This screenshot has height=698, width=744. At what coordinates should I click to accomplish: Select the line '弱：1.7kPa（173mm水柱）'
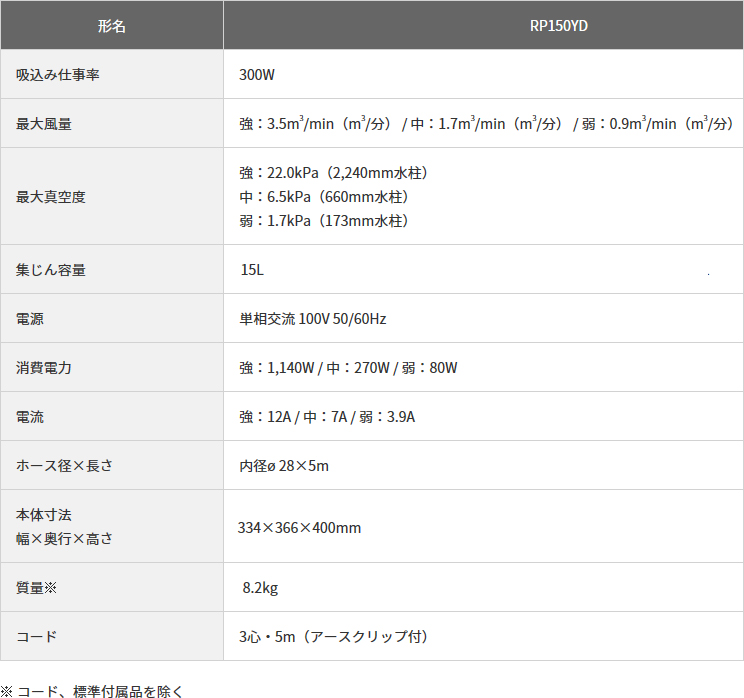click(x=324, y=221)
